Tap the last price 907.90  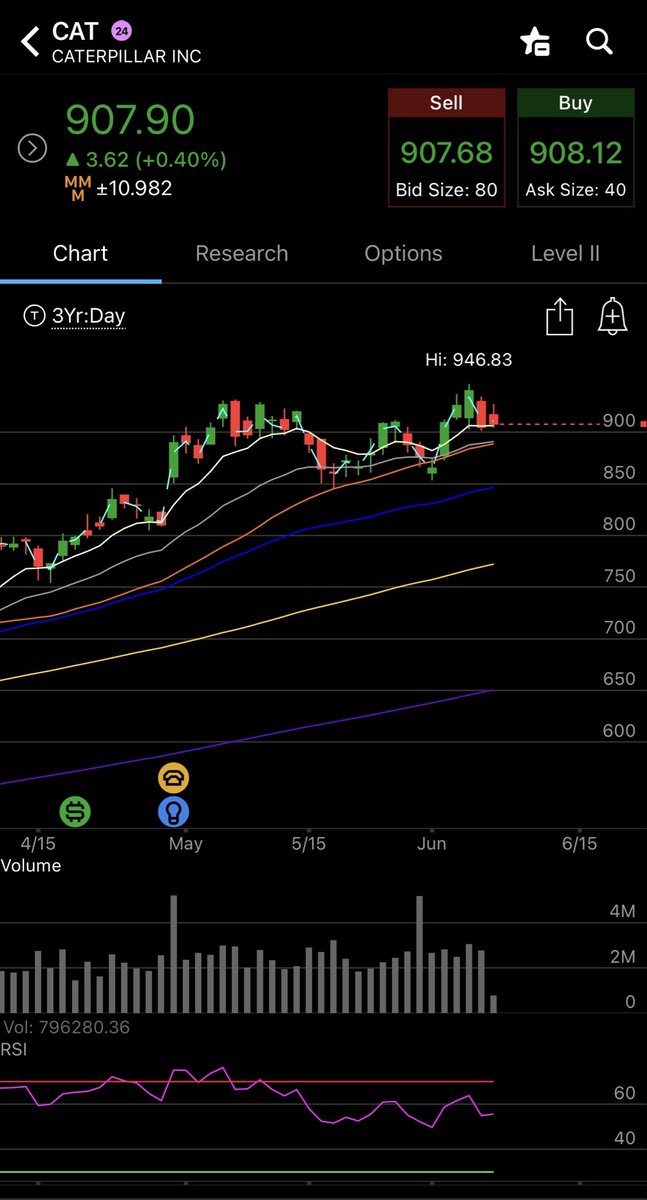coord(130,120)
